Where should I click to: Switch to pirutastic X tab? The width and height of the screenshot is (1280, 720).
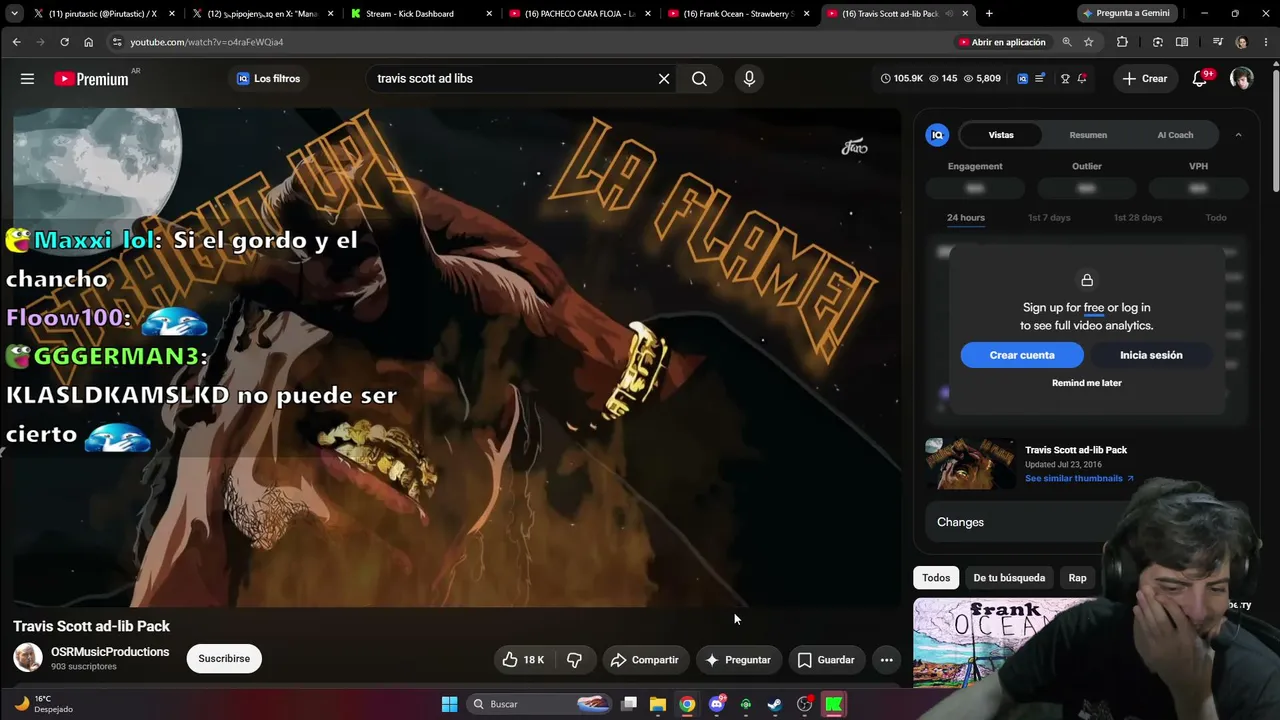pyautogui.click(x=102, y=14)
